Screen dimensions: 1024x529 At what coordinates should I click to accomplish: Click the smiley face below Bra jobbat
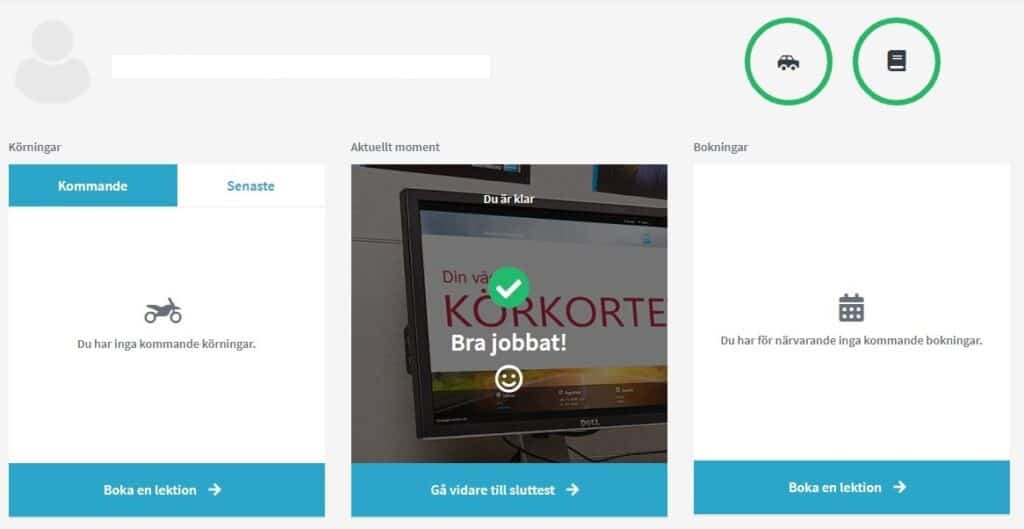pyautogui.click(x=509, y=379)
